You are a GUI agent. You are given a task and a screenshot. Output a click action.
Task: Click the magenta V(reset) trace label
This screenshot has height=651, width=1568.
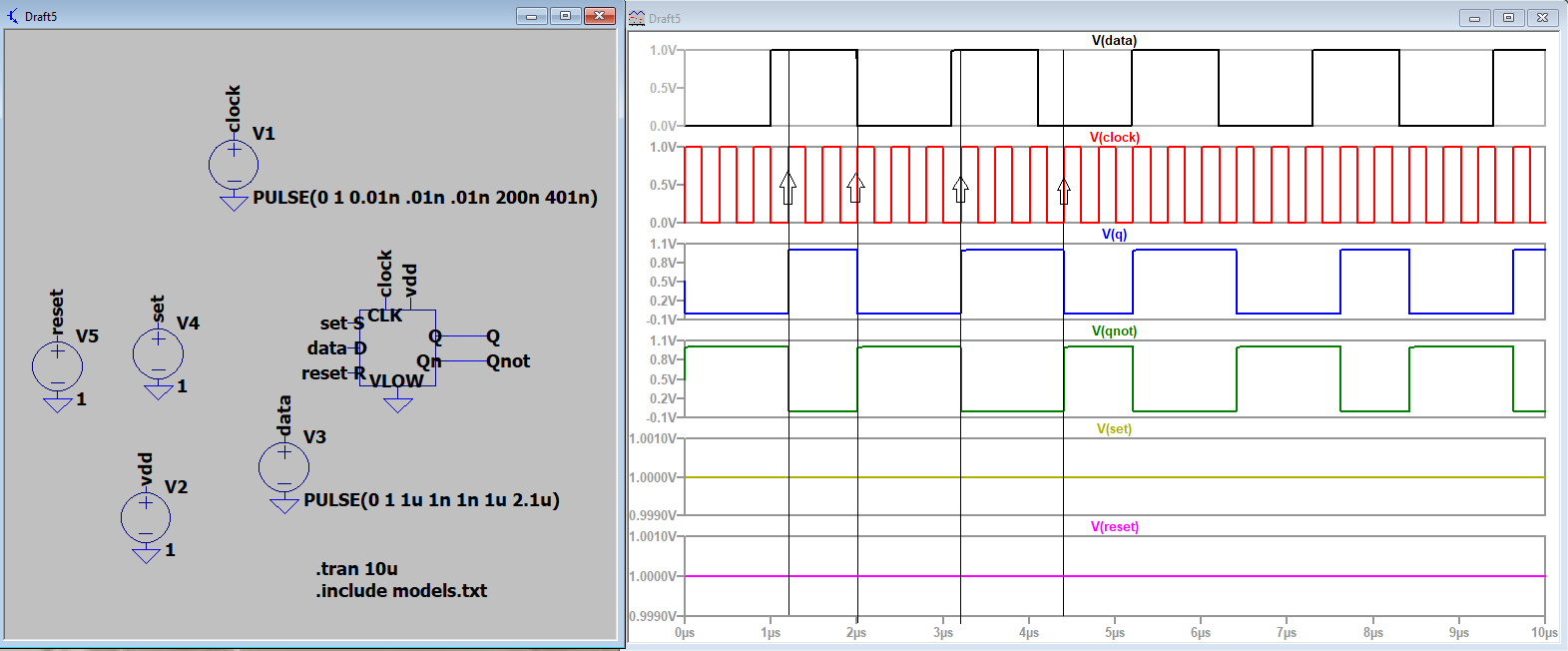coord(1114,527)
